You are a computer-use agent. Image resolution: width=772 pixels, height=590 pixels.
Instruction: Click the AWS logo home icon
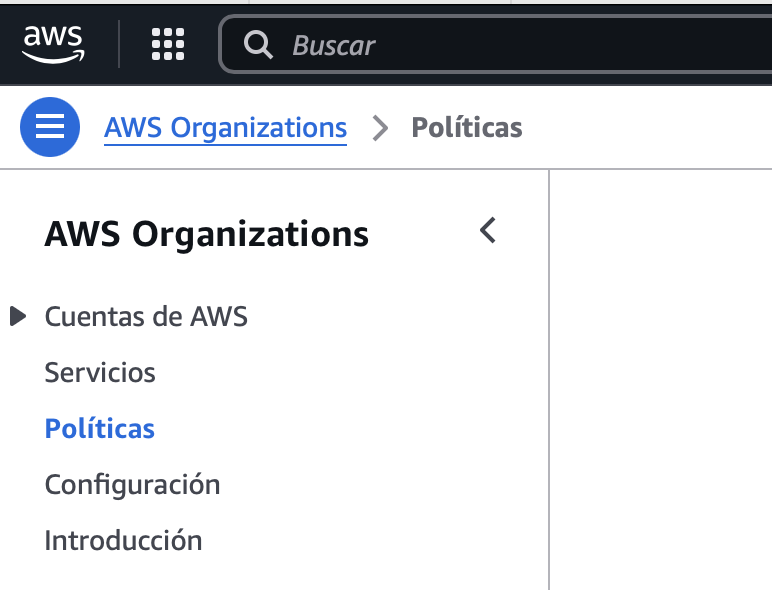(53, 44)
